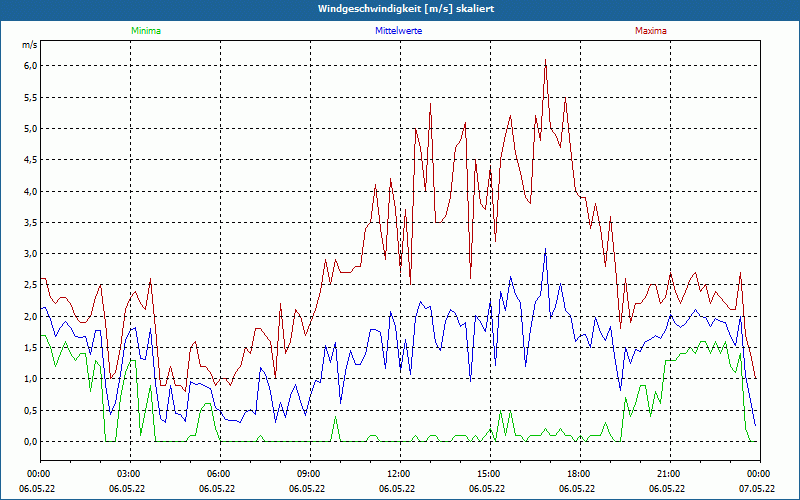Click the 2,0 y-axis value
This screenshot has width=800, height=500.
(31, 316)
